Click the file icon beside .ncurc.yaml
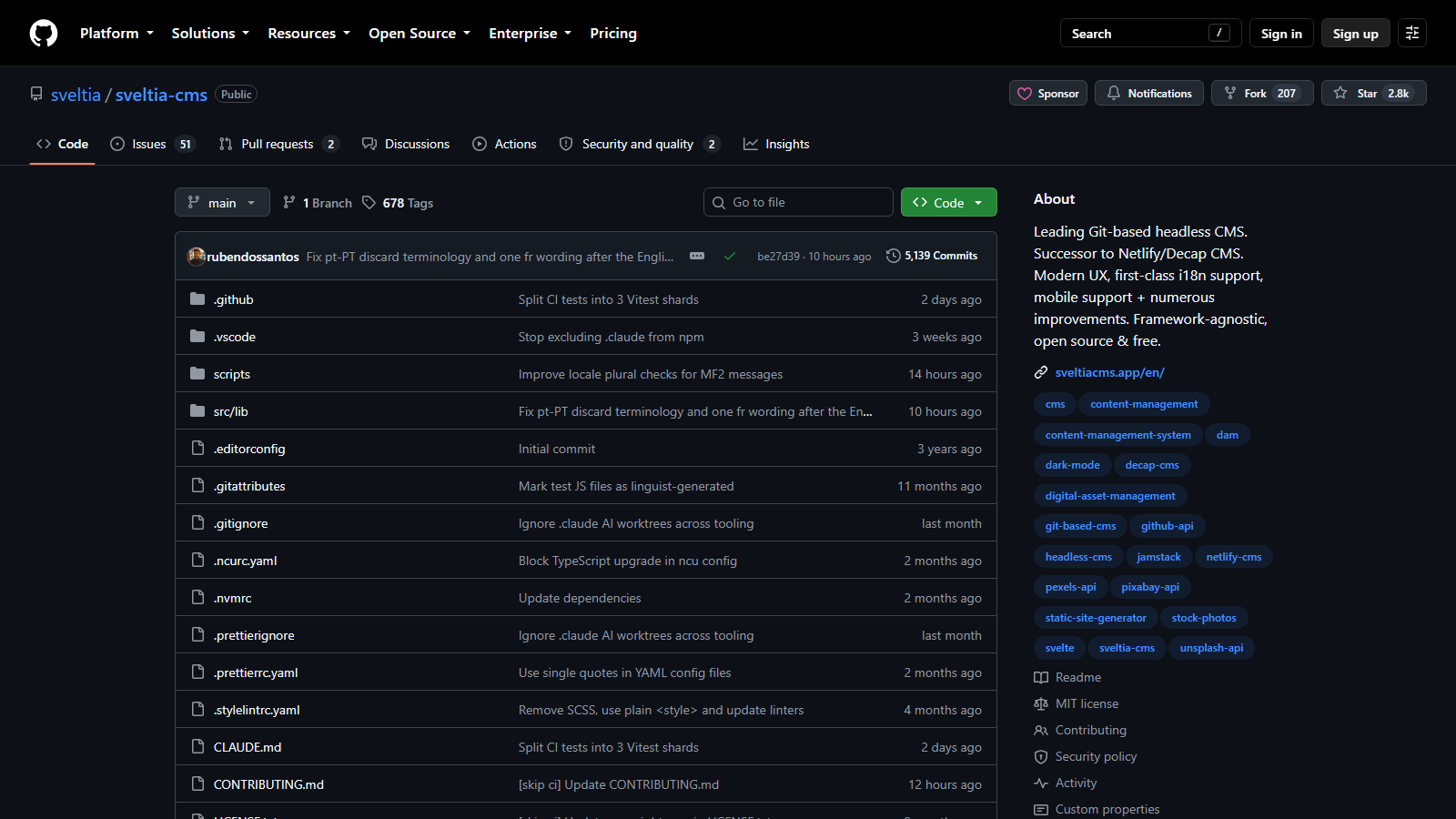This screenshot has width=1456, height=819. (x=197, y=561)
